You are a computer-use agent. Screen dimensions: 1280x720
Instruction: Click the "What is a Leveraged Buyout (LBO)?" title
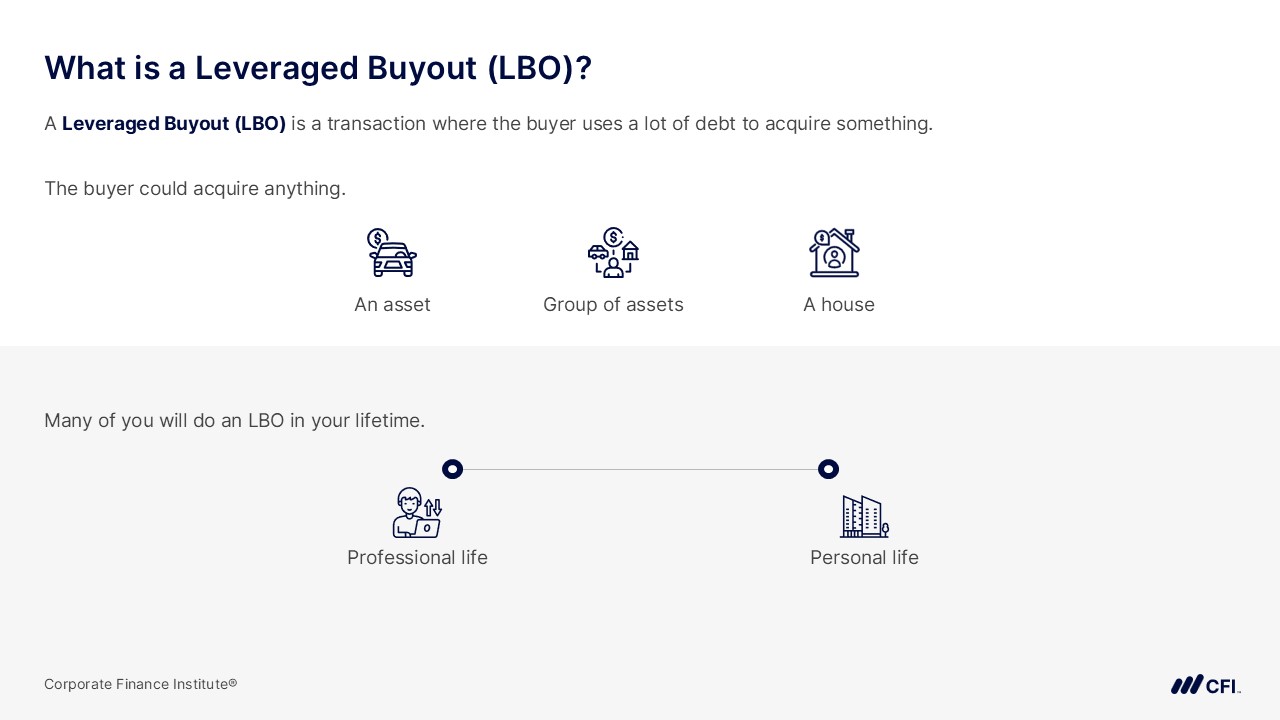(318, 68)
